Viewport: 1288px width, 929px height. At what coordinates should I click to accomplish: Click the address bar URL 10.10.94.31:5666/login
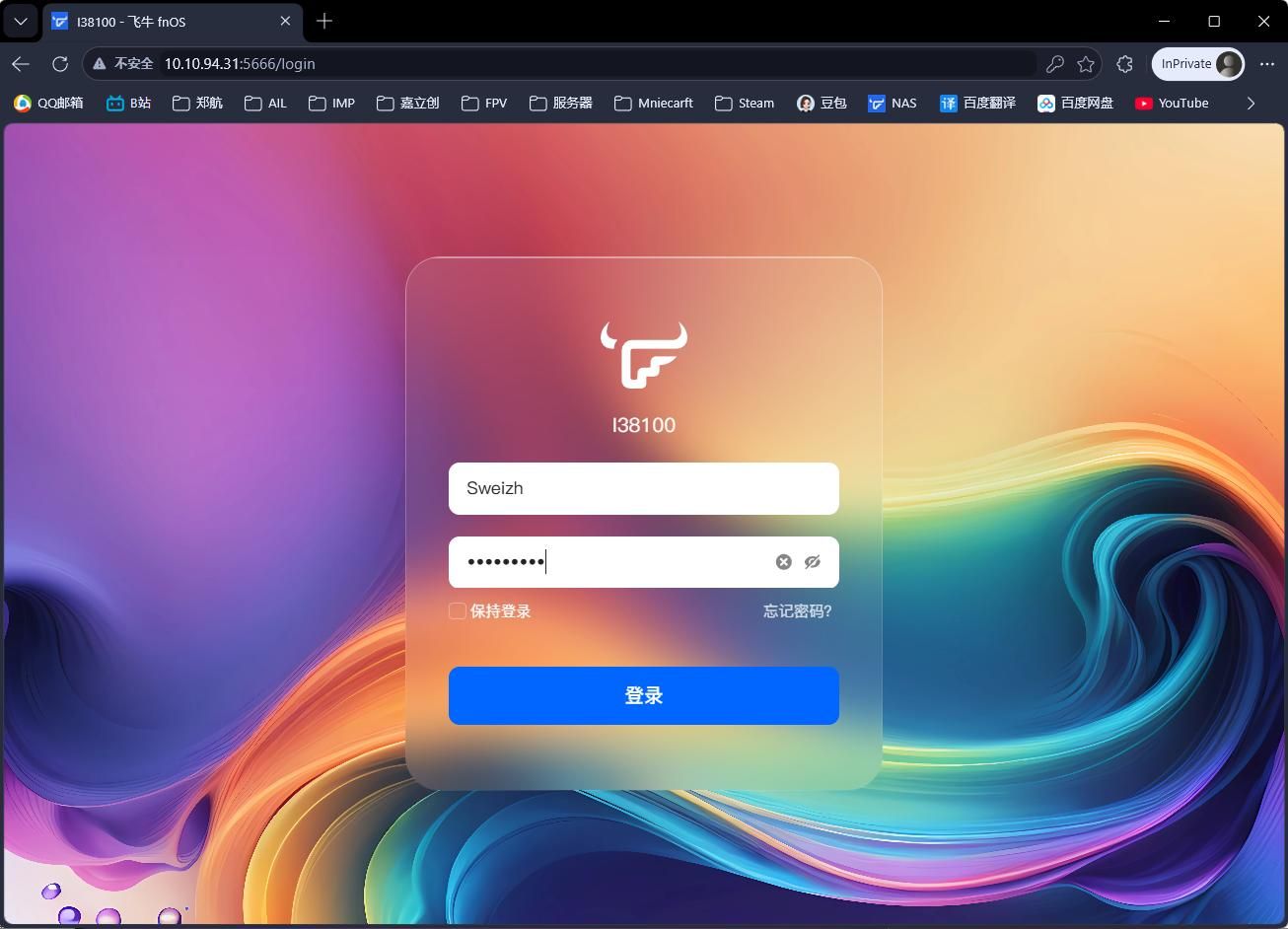(x=240, y=63)
